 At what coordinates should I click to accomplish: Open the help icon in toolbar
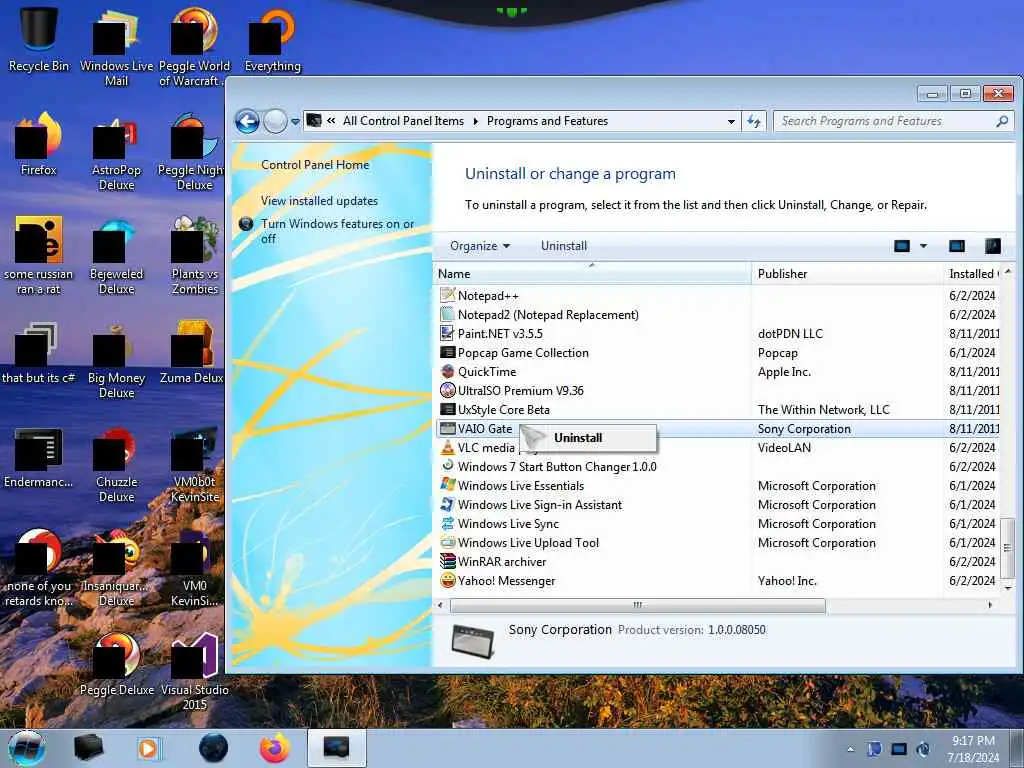point(993,246)
